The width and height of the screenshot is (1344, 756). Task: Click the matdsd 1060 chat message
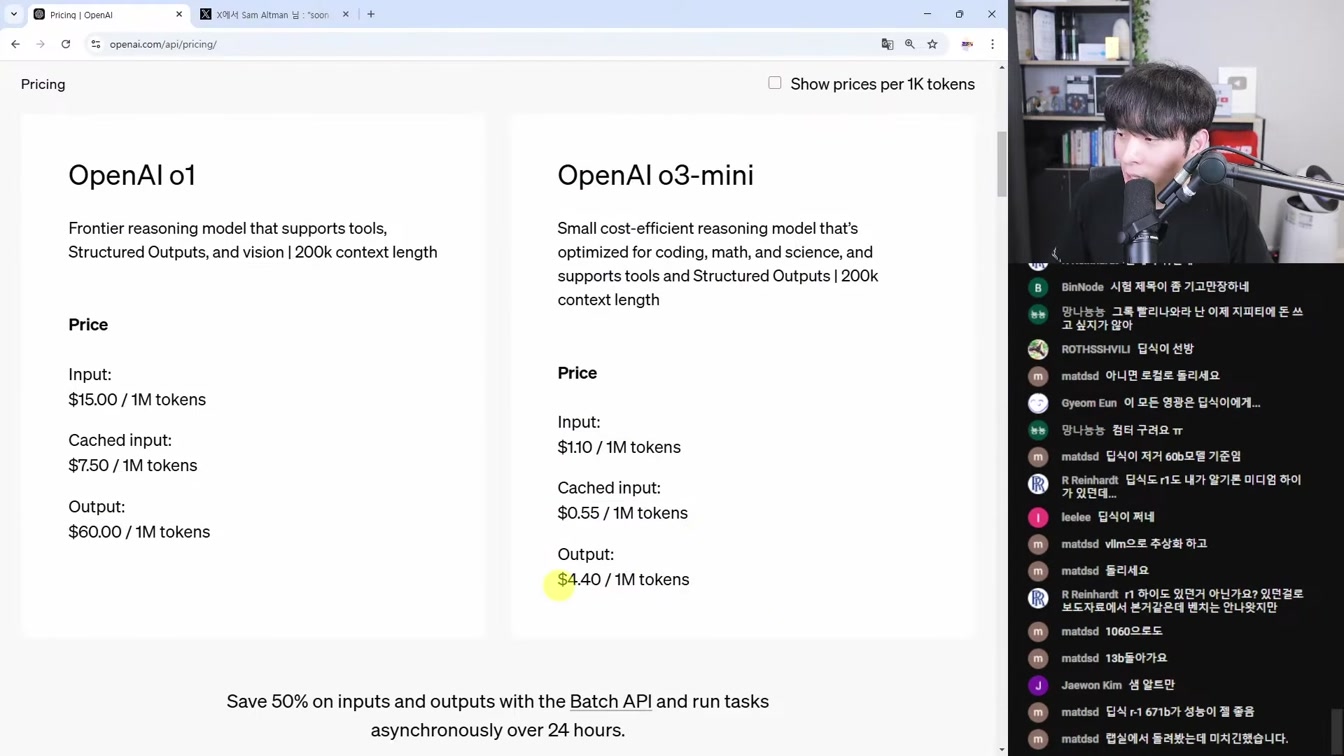click(x=1133, y=631)
